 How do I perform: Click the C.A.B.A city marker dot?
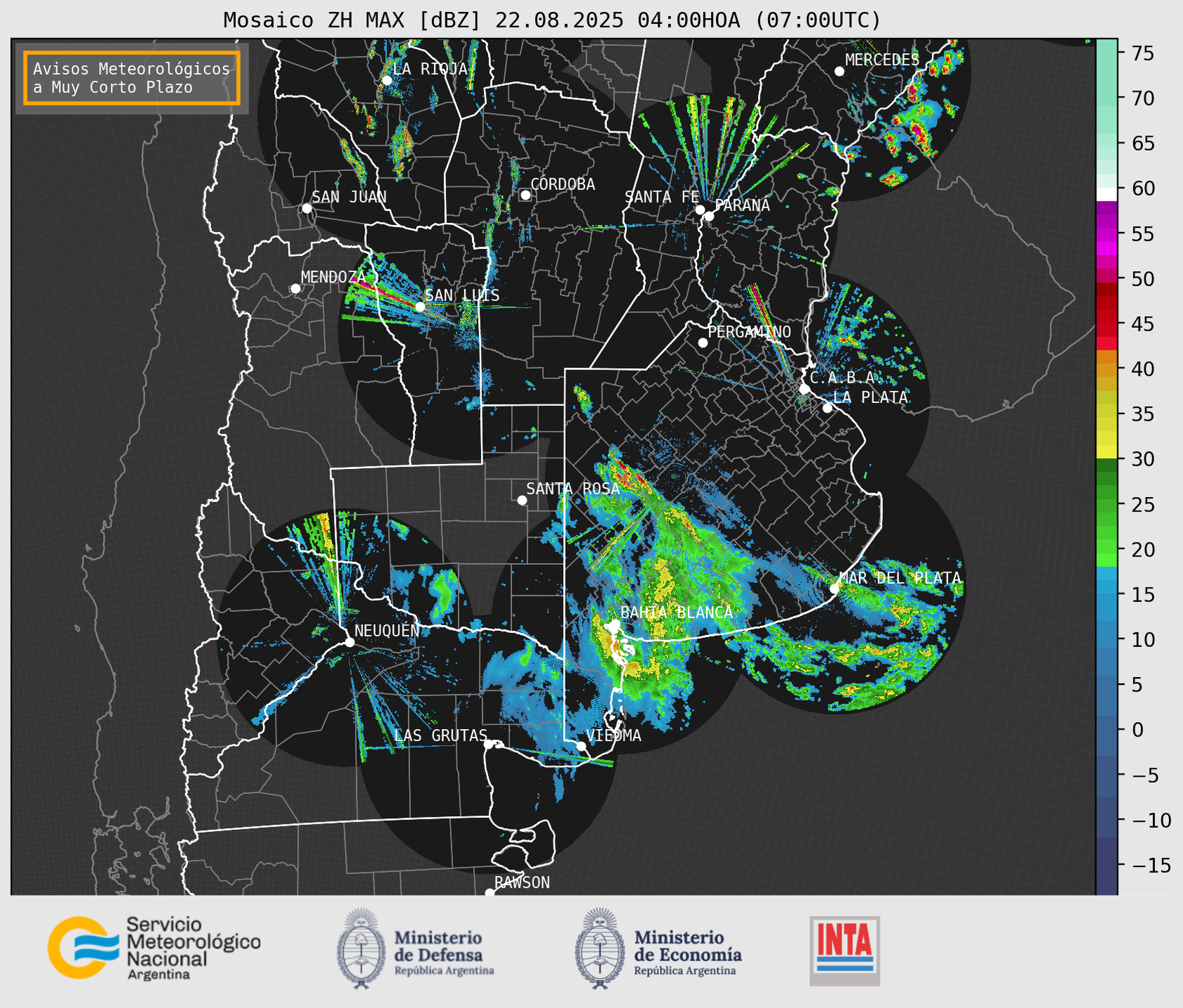[804, 388]
